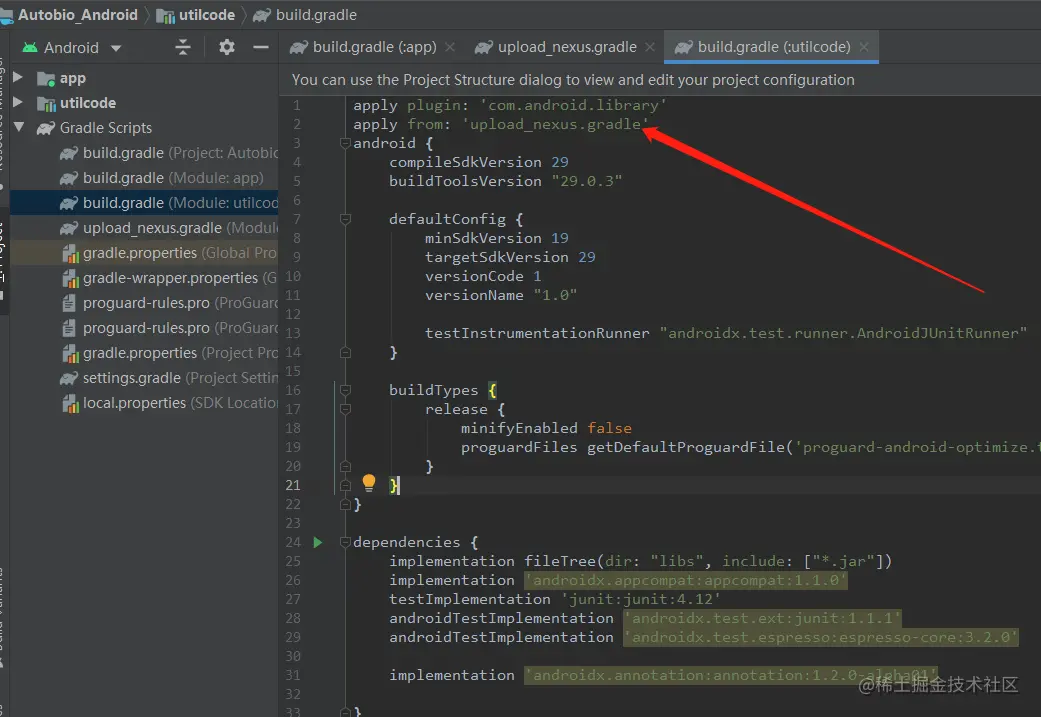Fold the android block at line 3
Screen dimensions: 1041x717
click(x=345, y=143)
